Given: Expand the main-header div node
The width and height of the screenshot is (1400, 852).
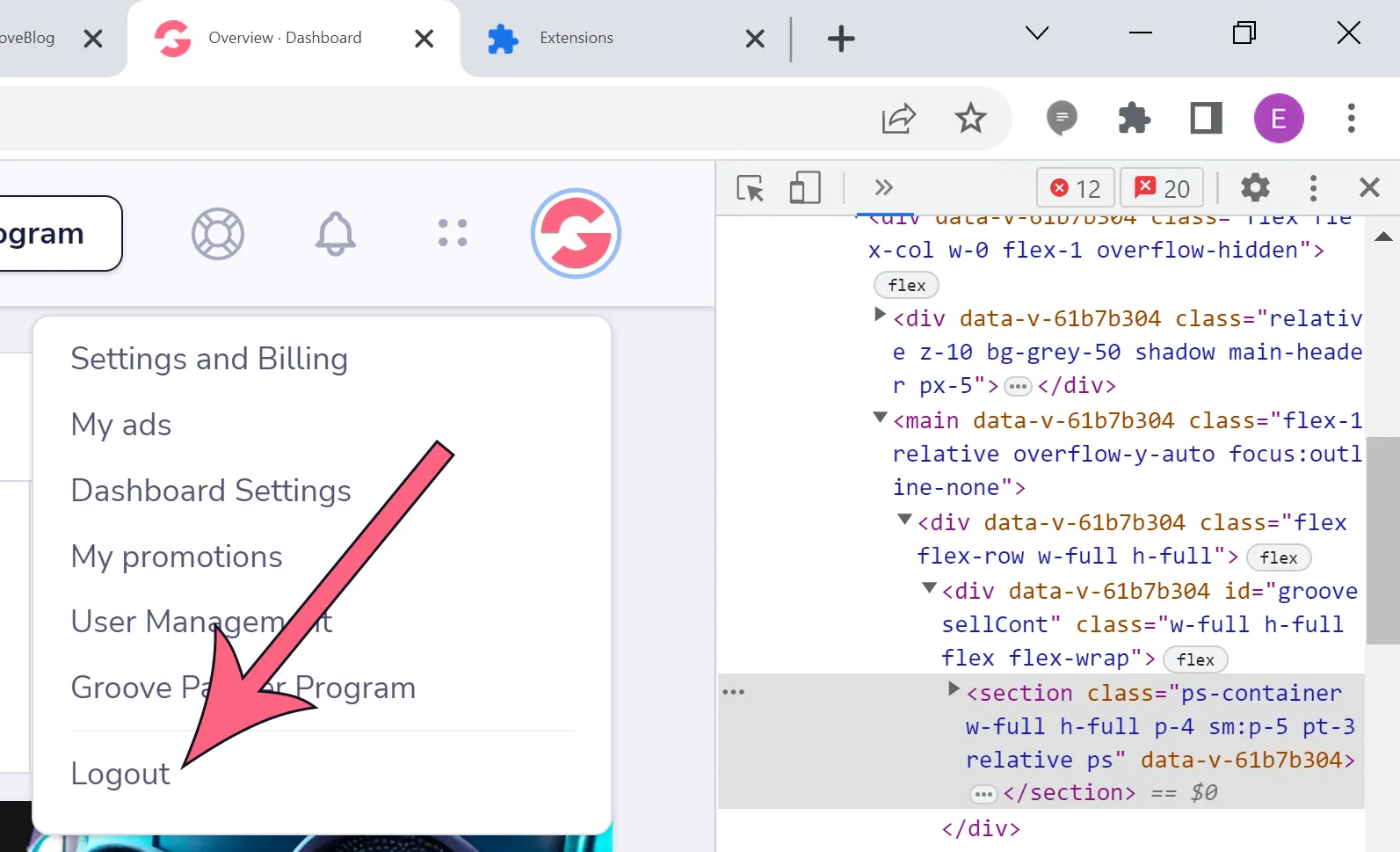Looking at the screenshot, I should point(880,314).
